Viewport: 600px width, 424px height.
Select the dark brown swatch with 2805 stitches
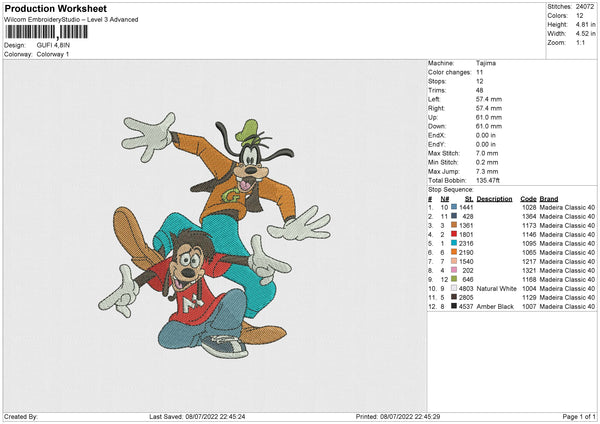pos(454,297)
